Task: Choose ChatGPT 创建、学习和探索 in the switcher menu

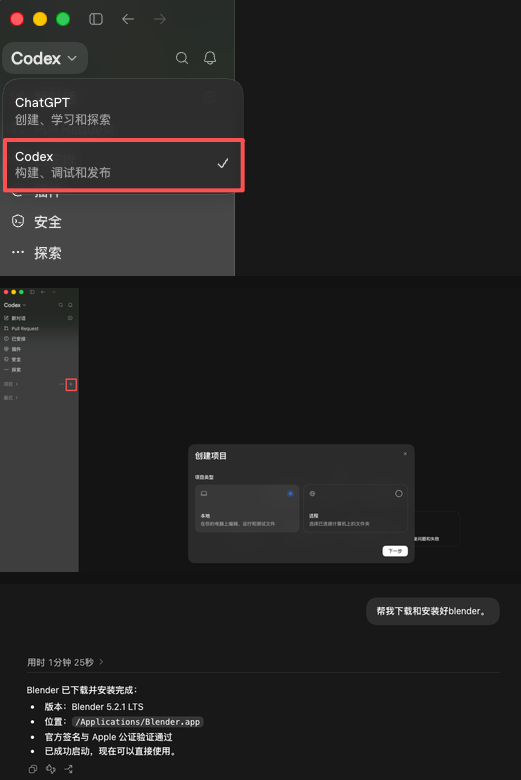Action: point(123,111)
